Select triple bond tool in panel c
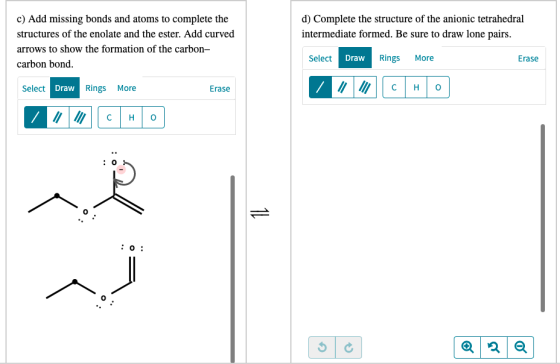This screenshot has height=364, width=560. [x=80, y=117]
